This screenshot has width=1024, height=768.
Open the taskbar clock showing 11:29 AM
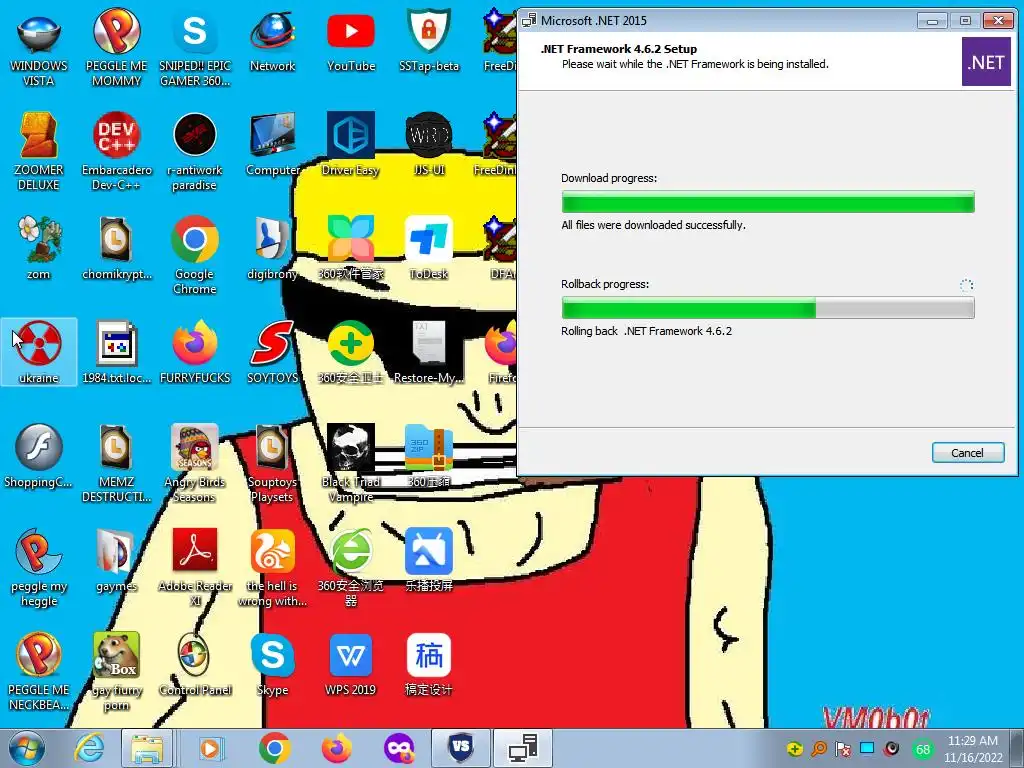(973, 749)
